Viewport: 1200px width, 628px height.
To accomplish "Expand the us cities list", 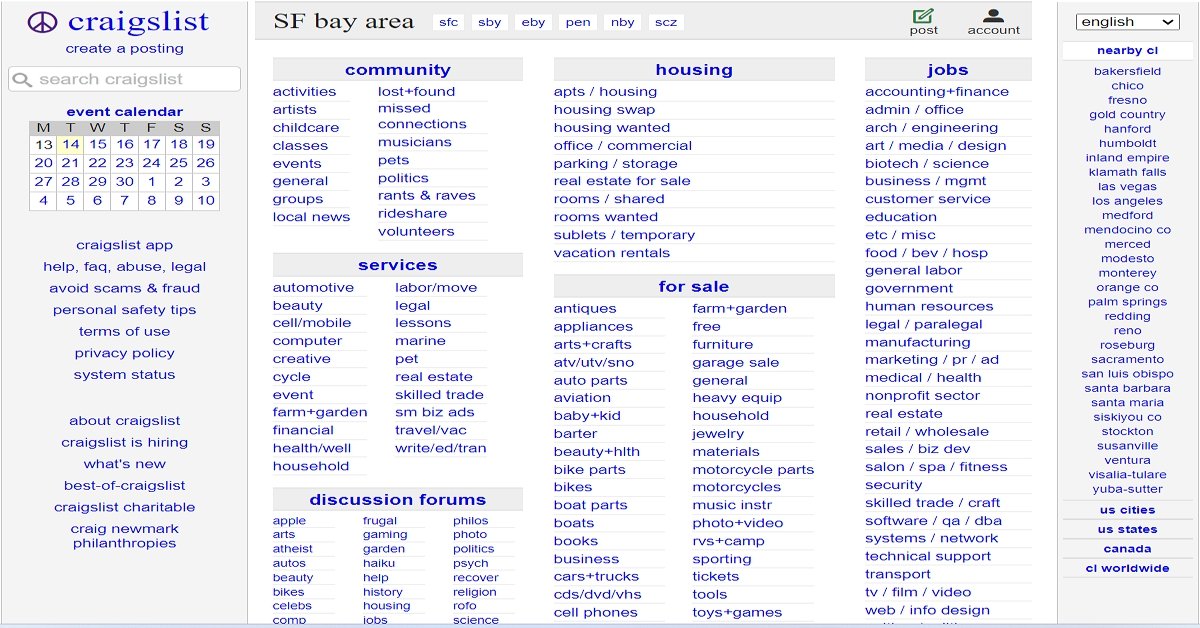I will [x=1127, y=510].
